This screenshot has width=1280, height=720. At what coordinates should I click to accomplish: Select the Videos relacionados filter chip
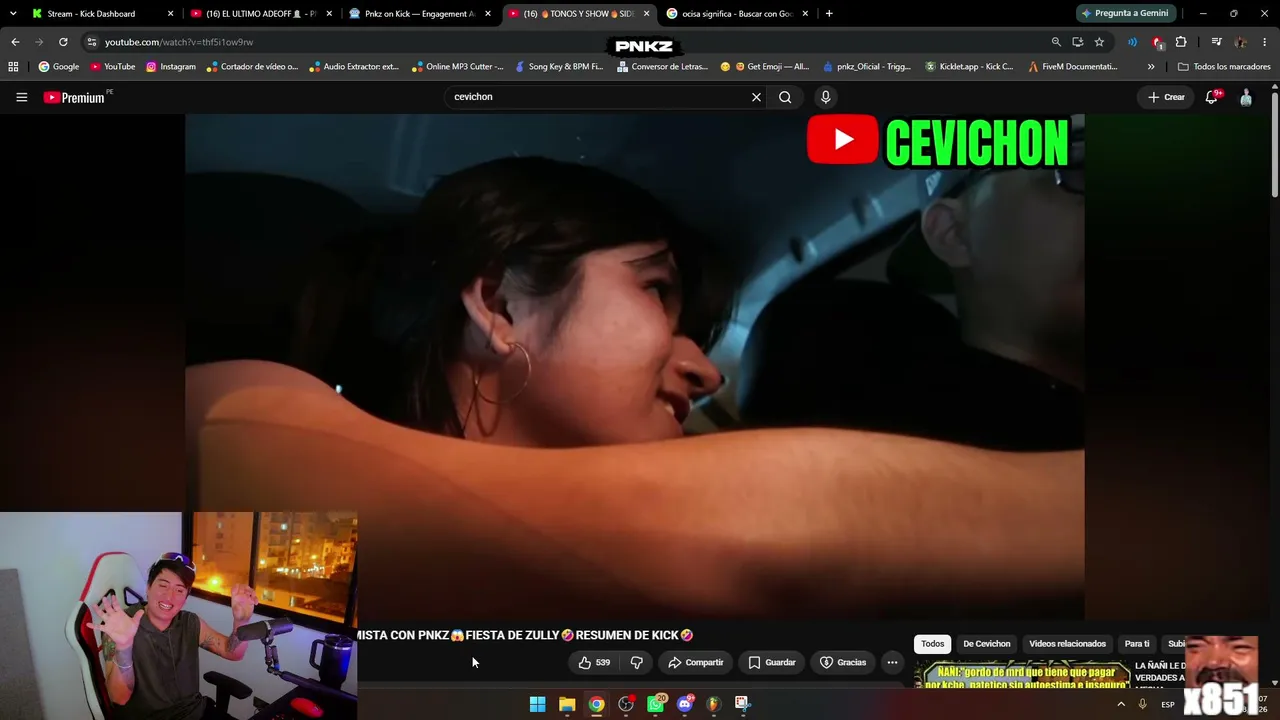tap(1067, 644)
